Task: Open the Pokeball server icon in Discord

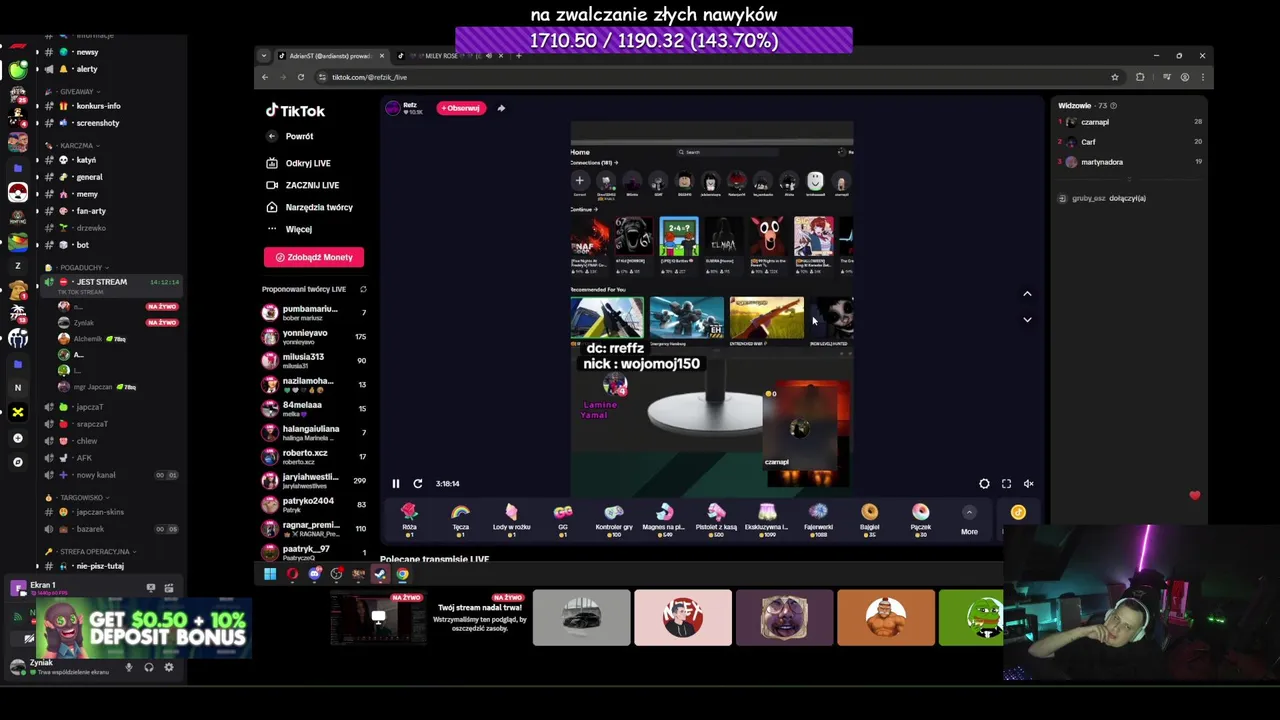Action: pos(18,192)
